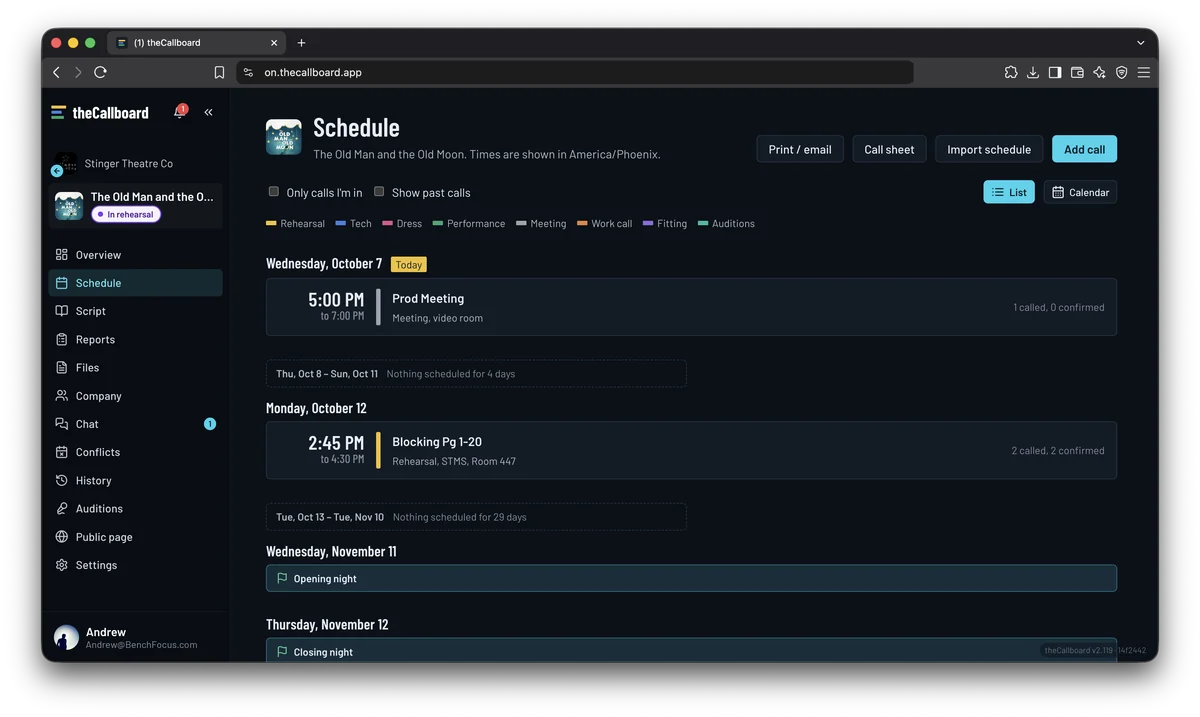The height and width of the screenshot is (717, 1200).
Task: Select the theCallboard browser tab
Action: pyautogui.click(x=196, y=43)
